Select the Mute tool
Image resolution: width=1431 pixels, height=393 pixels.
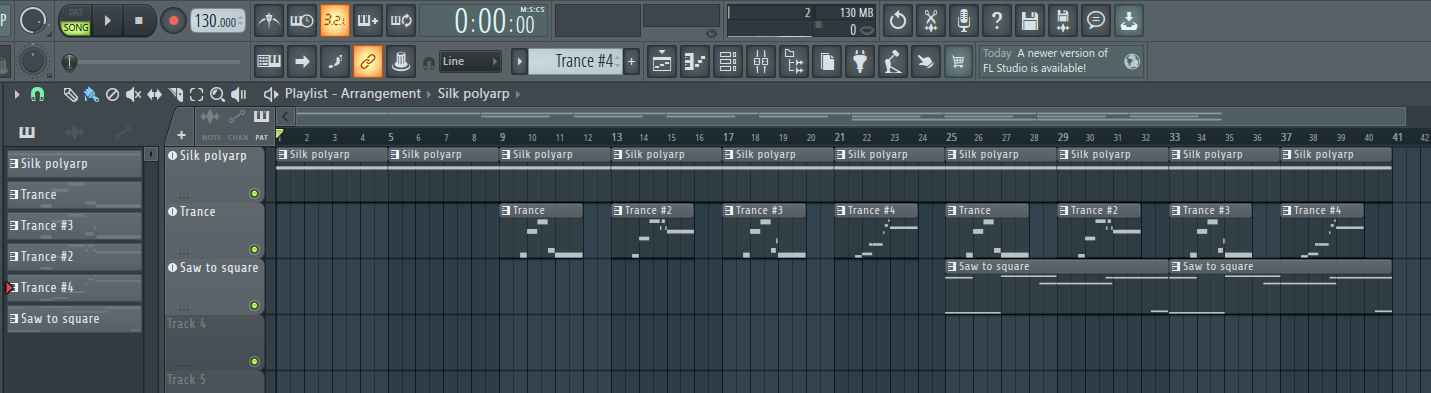(133, 94)
